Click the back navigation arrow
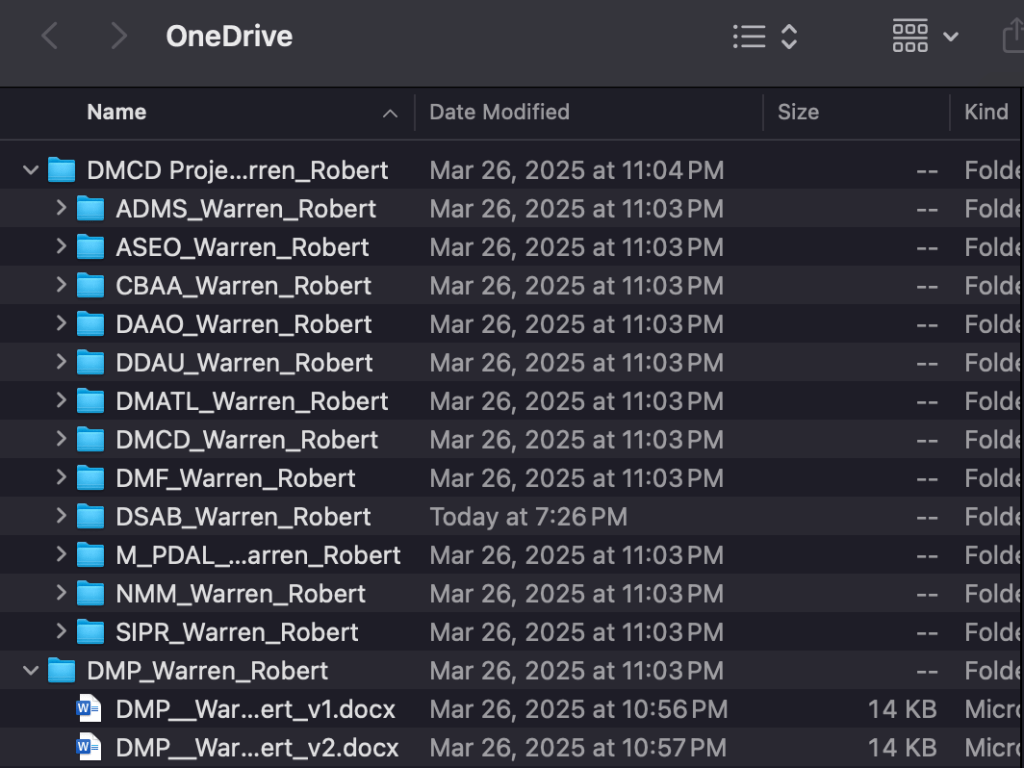The height and width of the screenshot is (768, 1024). click(x=49, y=37)
